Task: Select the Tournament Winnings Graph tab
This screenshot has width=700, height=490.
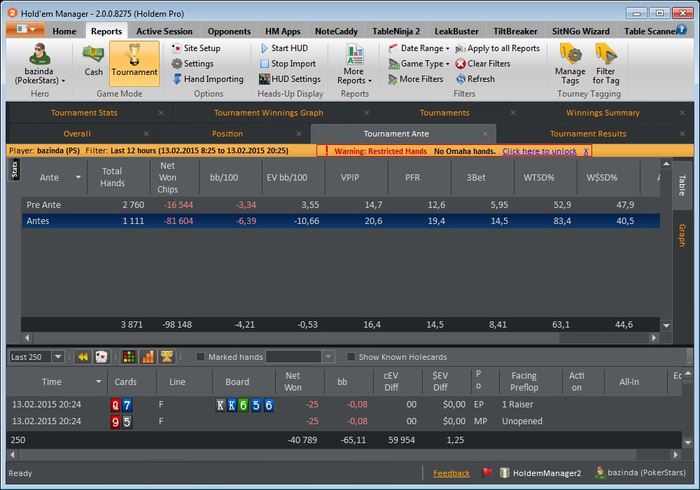Action: (x=268, y=113)
